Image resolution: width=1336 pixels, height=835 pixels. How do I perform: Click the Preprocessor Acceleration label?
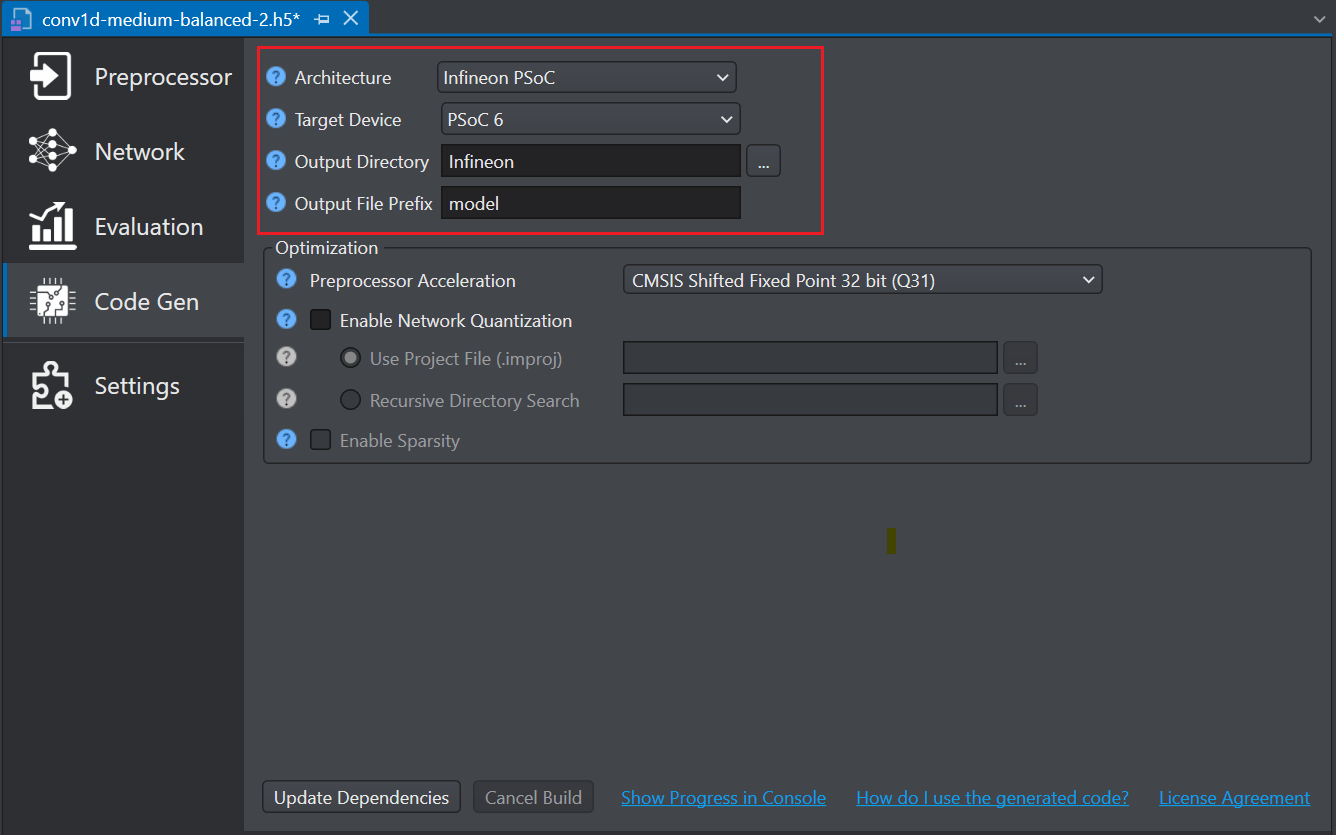[413, 281]
